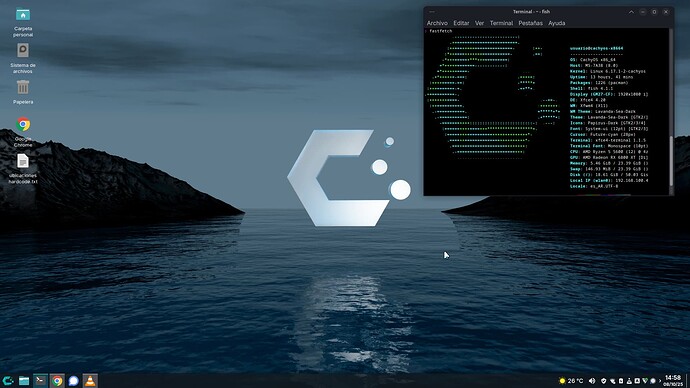Open Google Chrome from the taskbar
This screenshot has width=690, height=388.
tap(57, 381)
